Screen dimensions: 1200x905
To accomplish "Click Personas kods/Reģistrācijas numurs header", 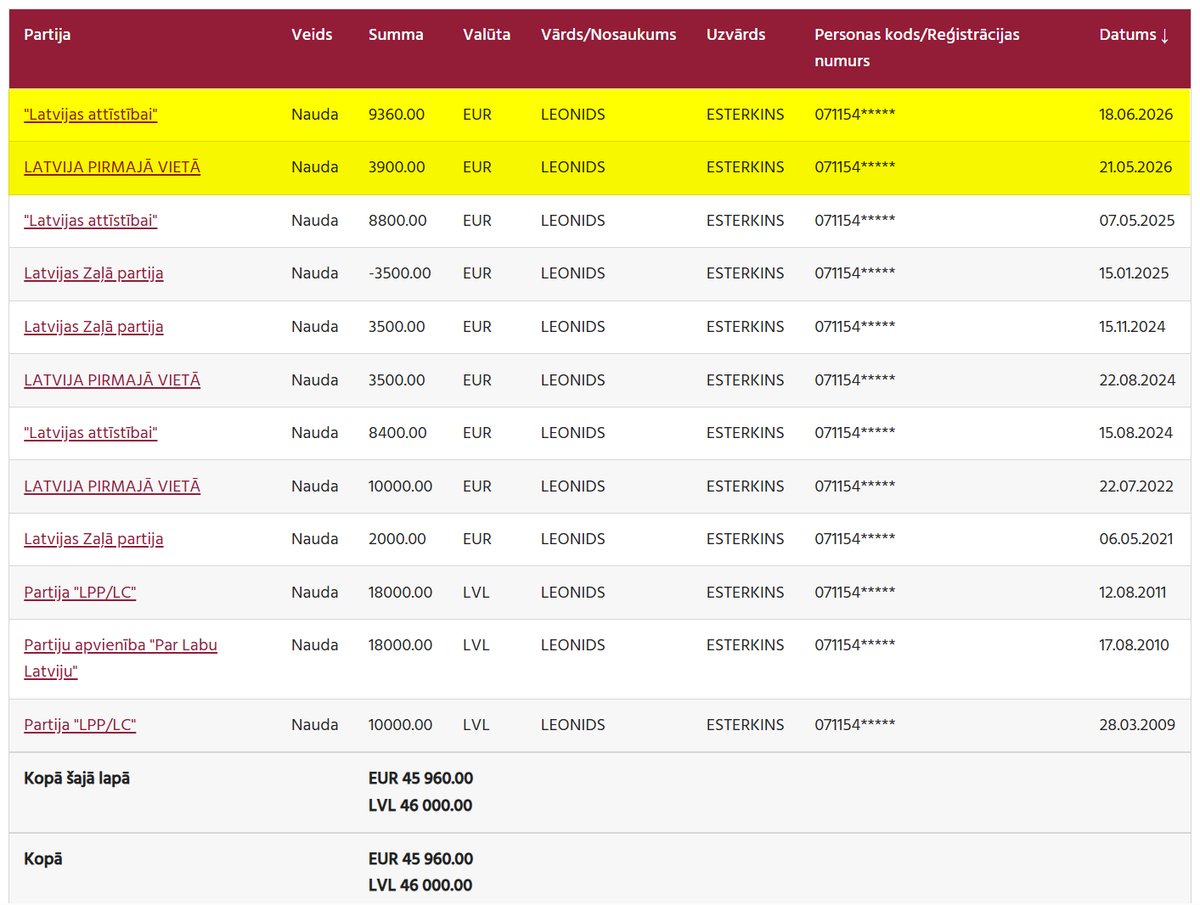I will click(x=917, y=48).
